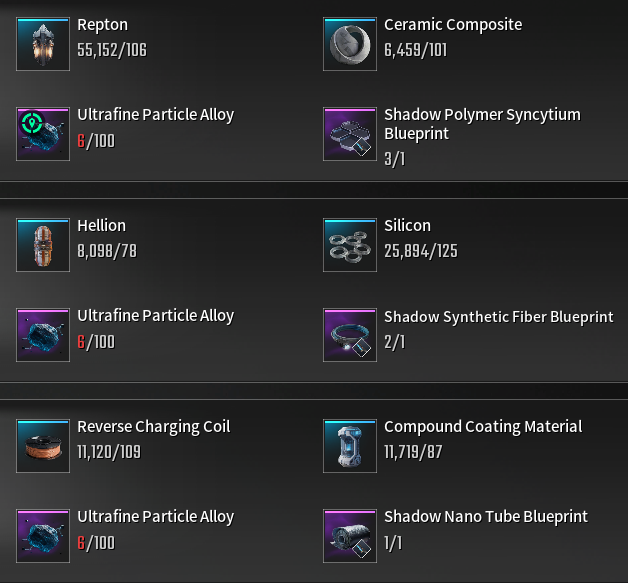628x583 pixels.
Task: Click the Ultrafine Particle Alloy icon below Hellion
Action: click(43, 335)
